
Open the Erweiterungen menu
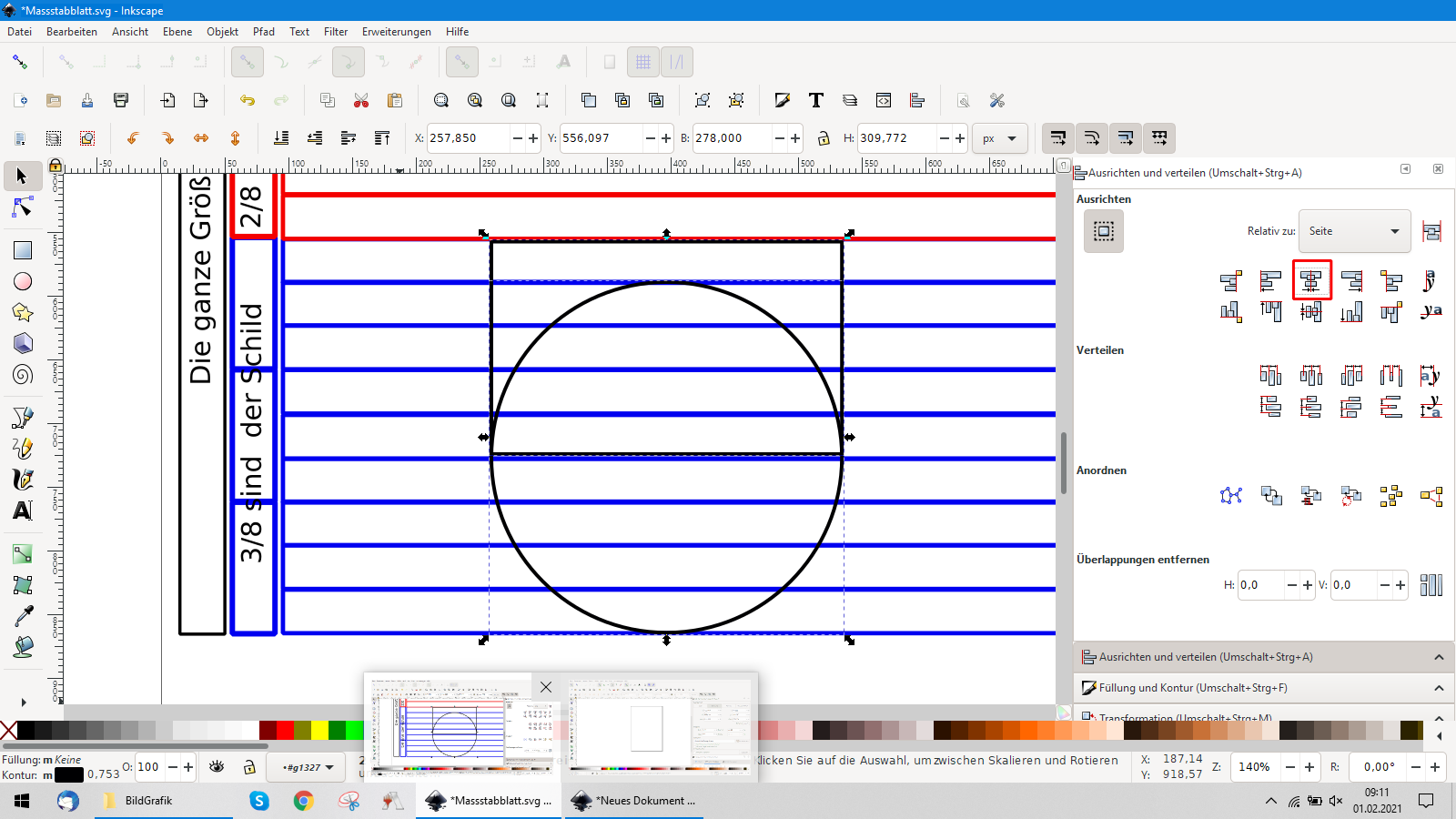[396, 32]
